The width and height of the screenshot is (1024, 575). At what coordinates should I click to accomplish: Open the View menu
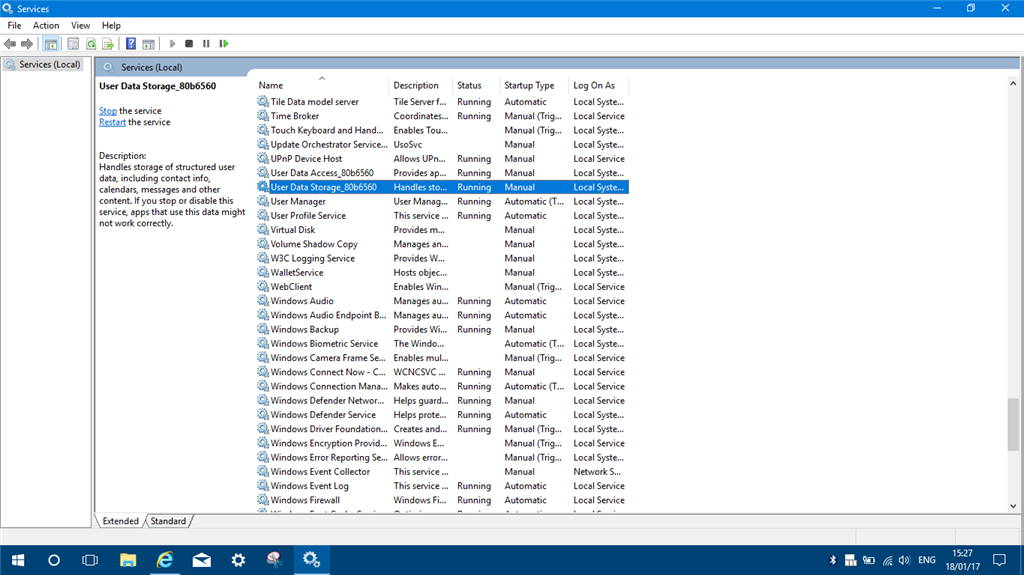click(80, 25)
